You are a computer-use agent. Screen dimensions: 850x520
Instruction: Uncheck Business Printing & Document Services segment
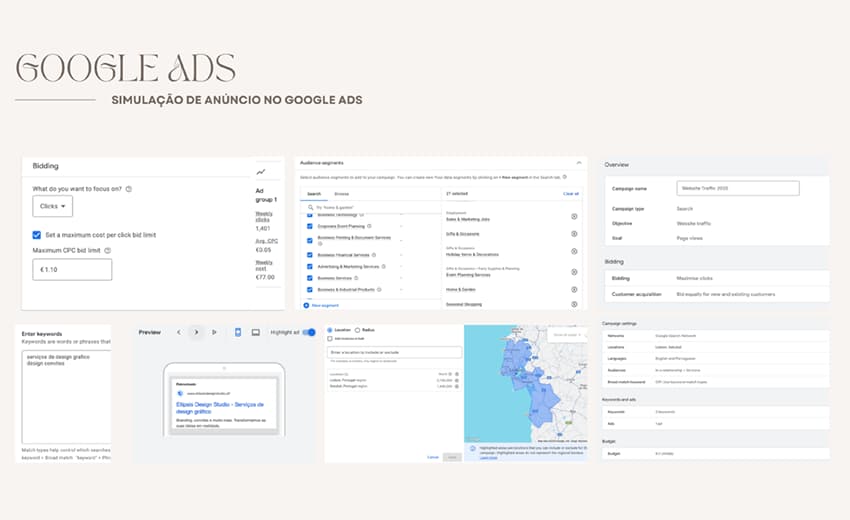310,240
